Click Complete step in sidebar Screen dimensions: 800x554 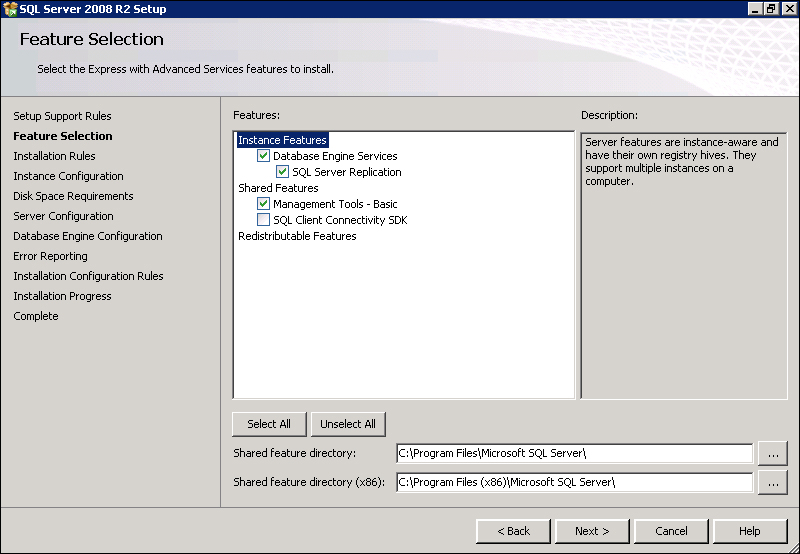click(x=36, y=316)
